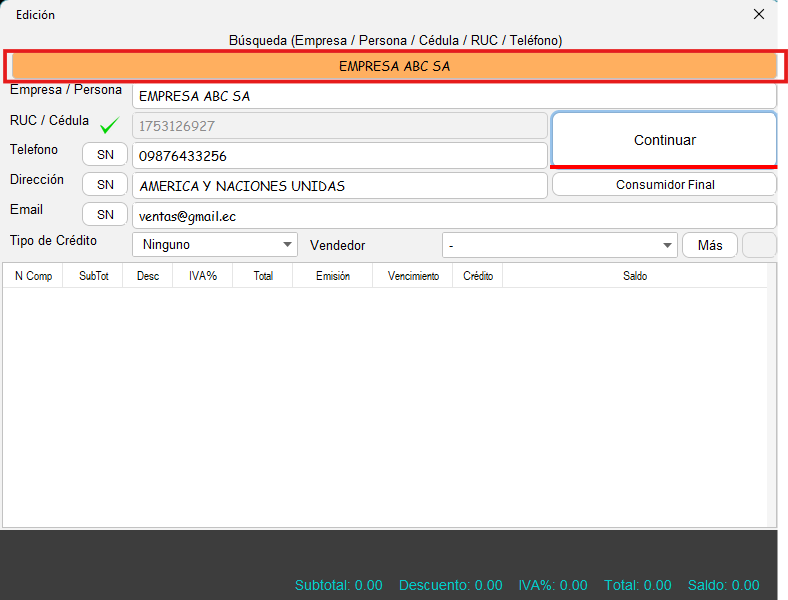Click the Dirección address field
788x600 pixels.
[x=339, y=186]
